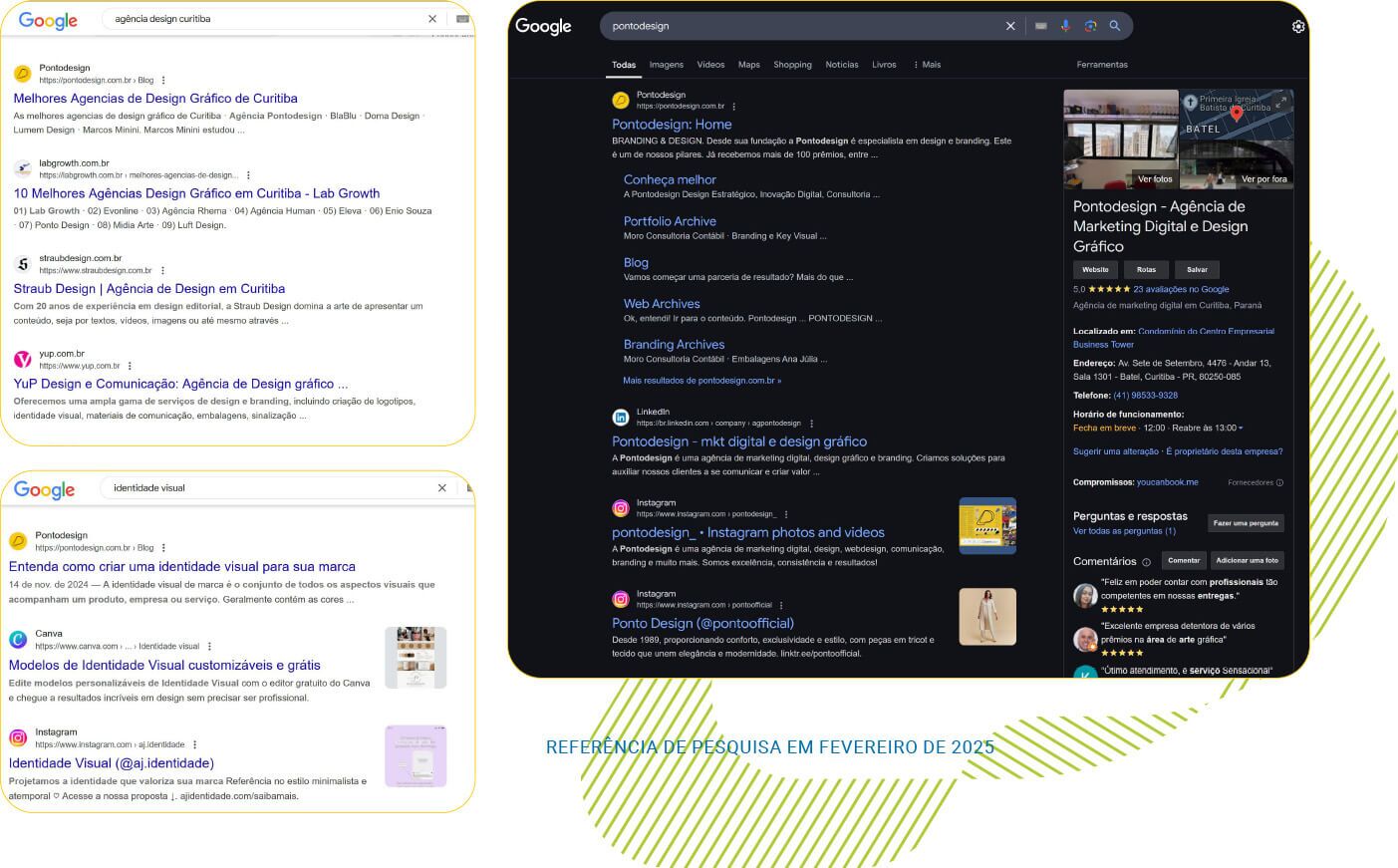This screenshot has height=868, width=1398.
Task: Open the 'Mais' search filters dropdown
Action: pos(927,65)
